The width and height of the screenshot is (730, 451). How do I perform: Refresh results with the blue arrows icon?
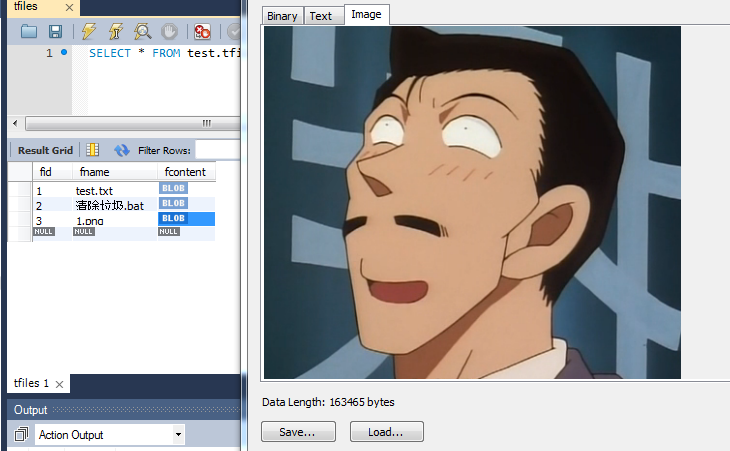(122, 150)
